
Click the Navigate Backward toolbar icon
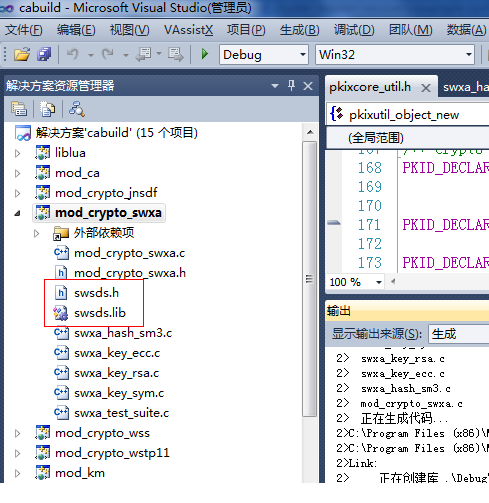coord(143,54)
